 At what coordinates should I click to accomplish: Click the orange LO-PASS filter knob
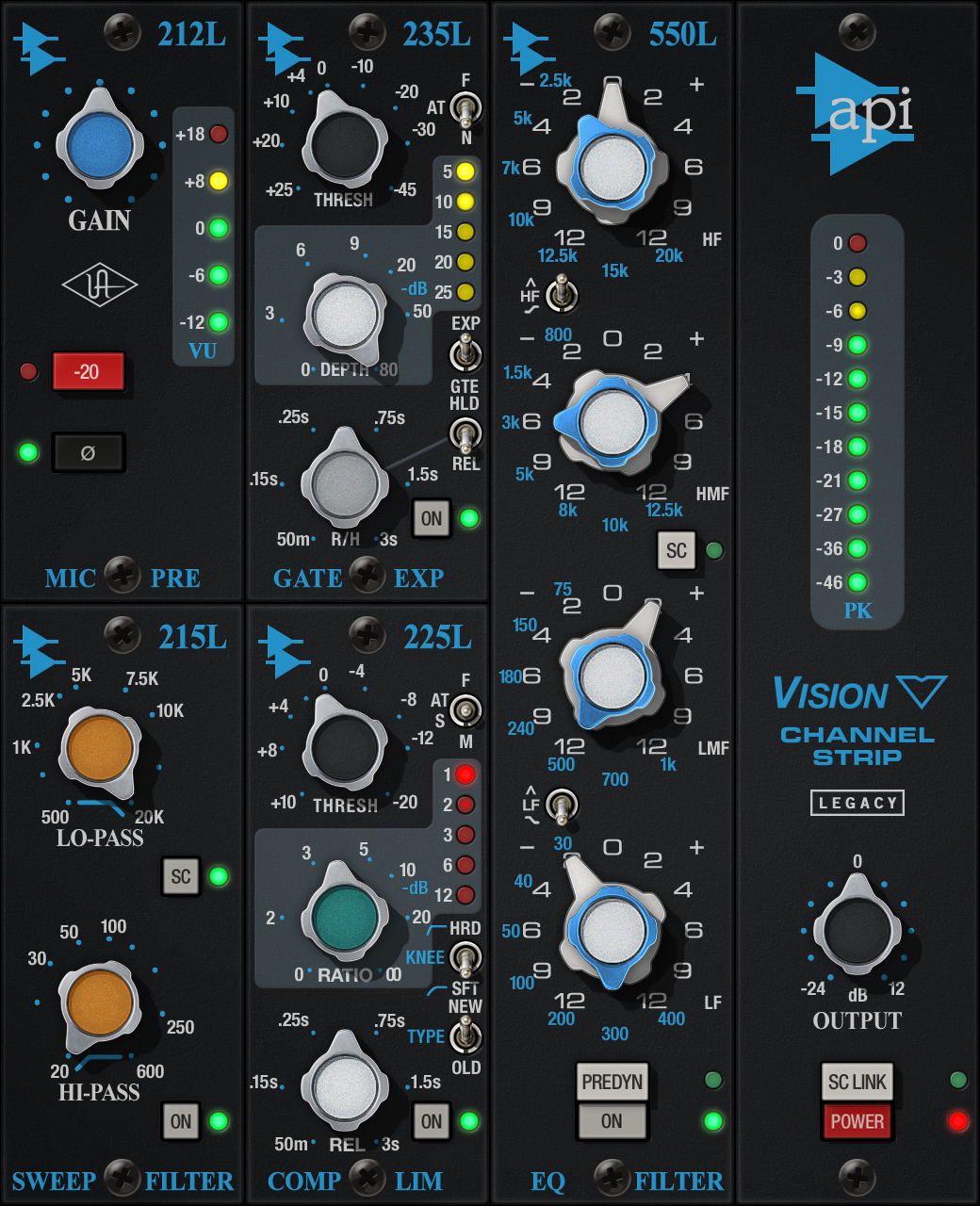100,749
